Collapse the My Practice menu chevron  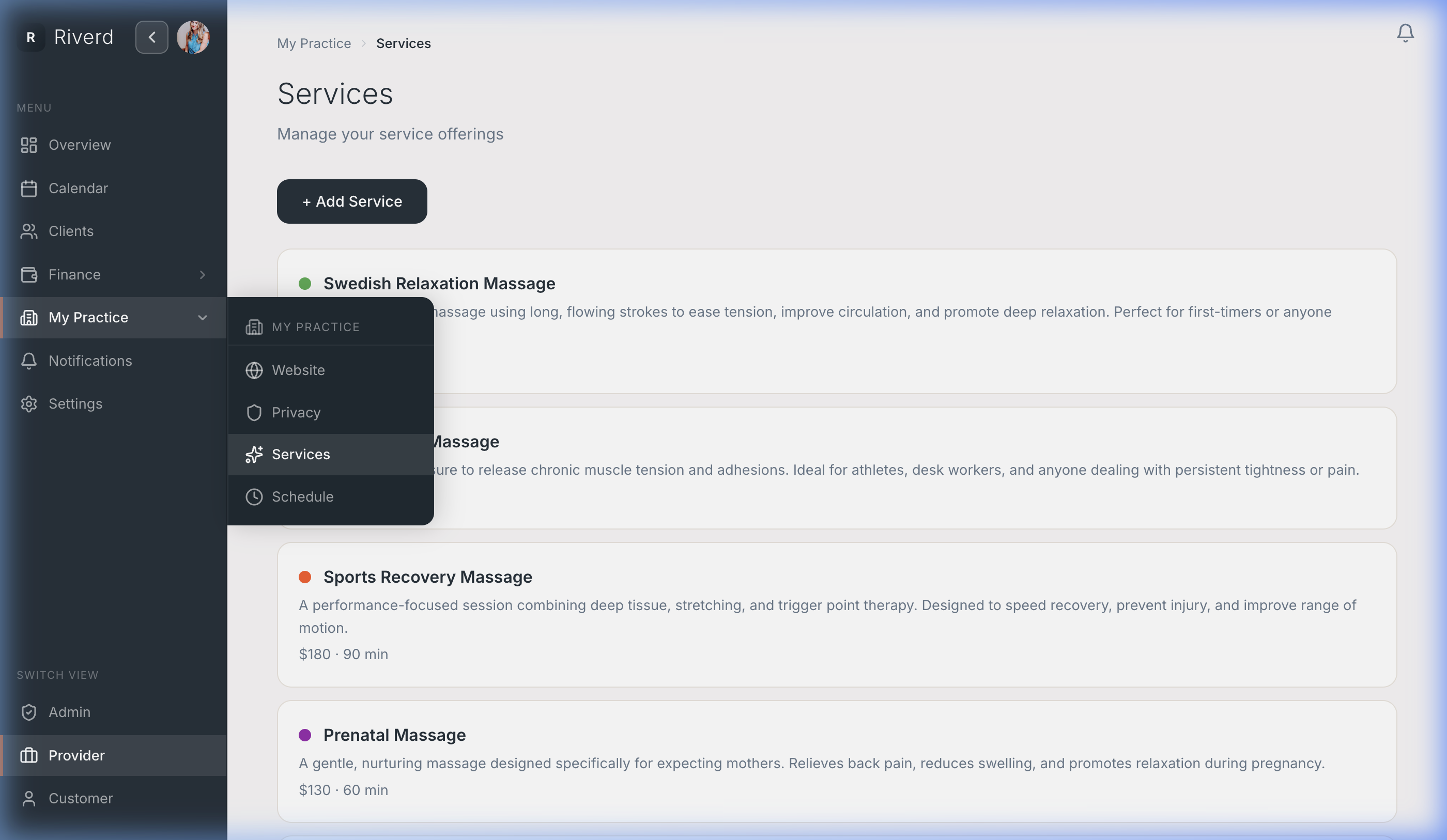202,318
